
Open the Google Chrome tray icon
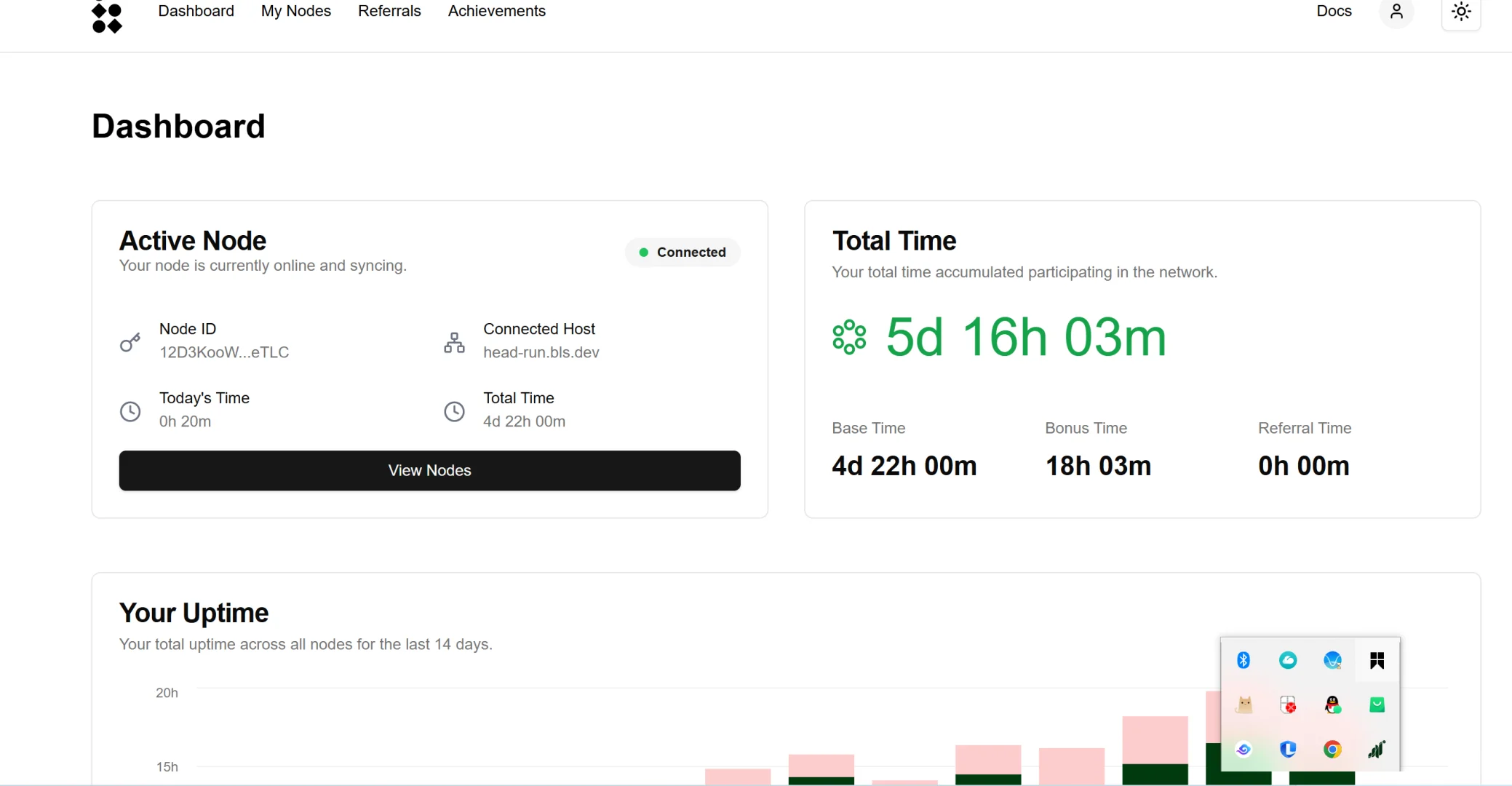[x=1332, y=749]
